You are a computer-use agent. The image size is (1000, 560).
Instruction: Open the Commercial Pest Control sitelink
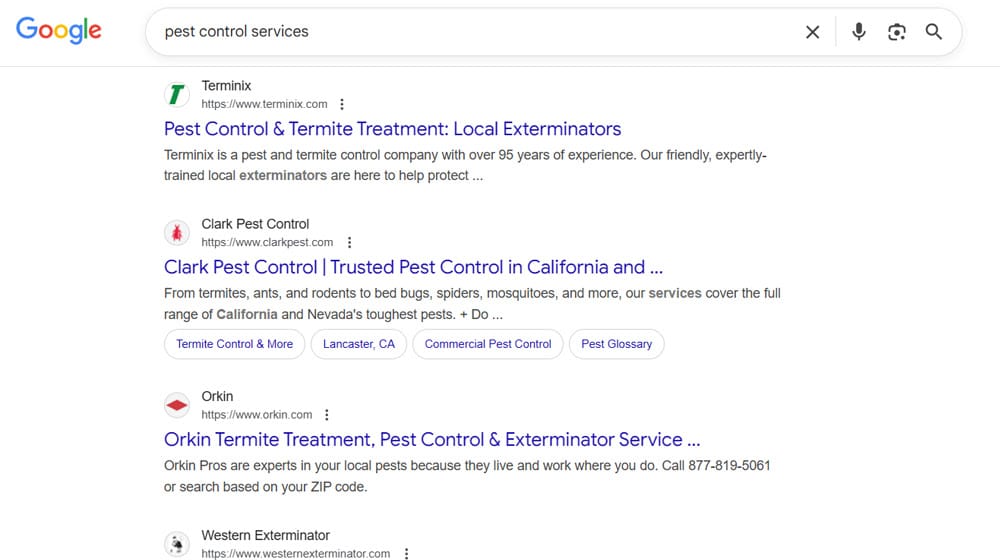[488, 344]
